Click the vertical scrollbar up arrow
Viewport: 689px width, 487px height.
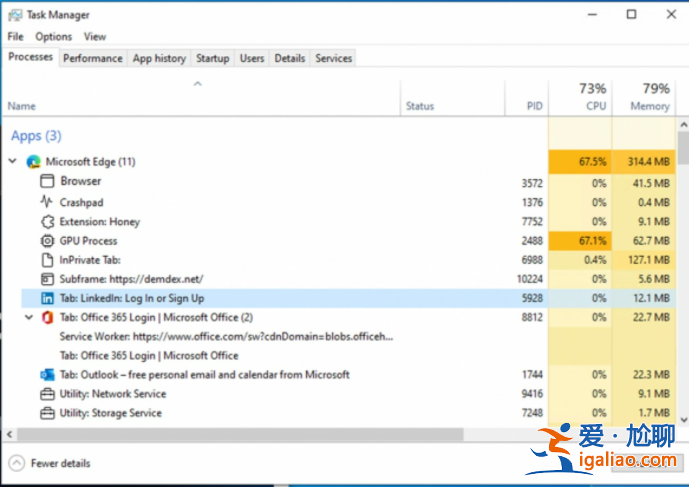[x=683, y=125]
